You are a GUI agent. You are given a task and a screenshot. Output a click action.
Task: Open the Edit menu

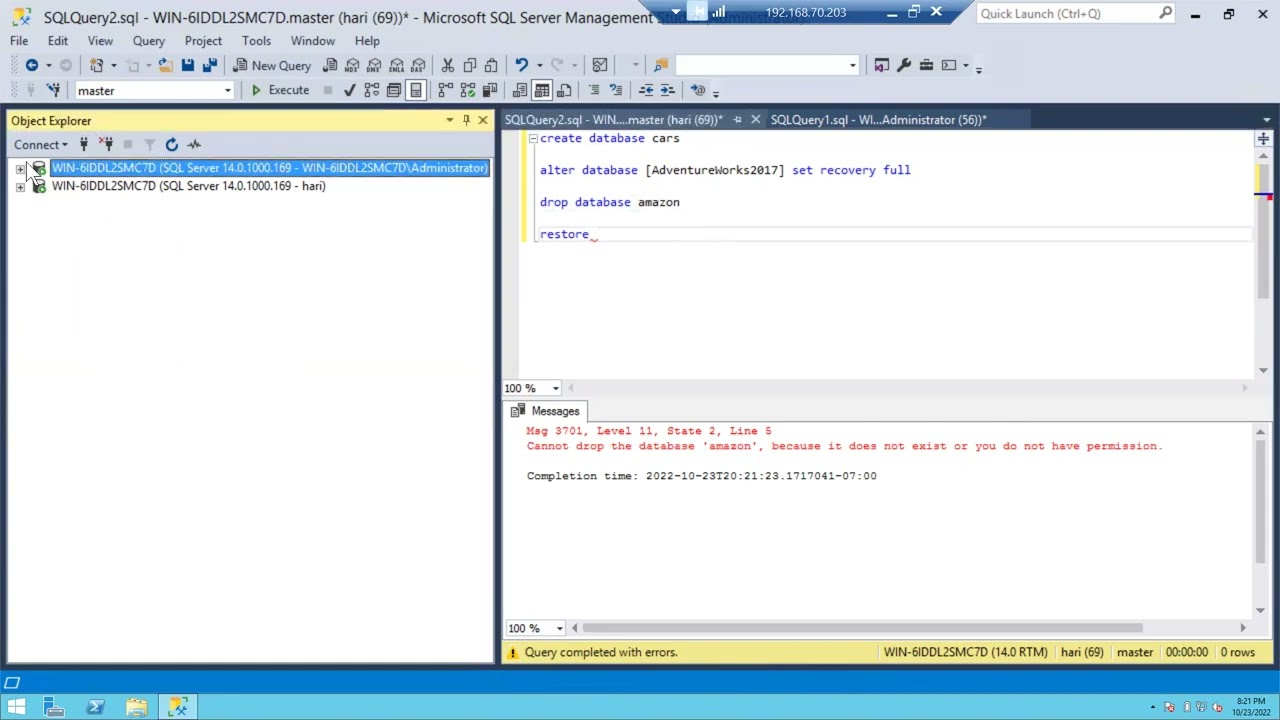58,41
